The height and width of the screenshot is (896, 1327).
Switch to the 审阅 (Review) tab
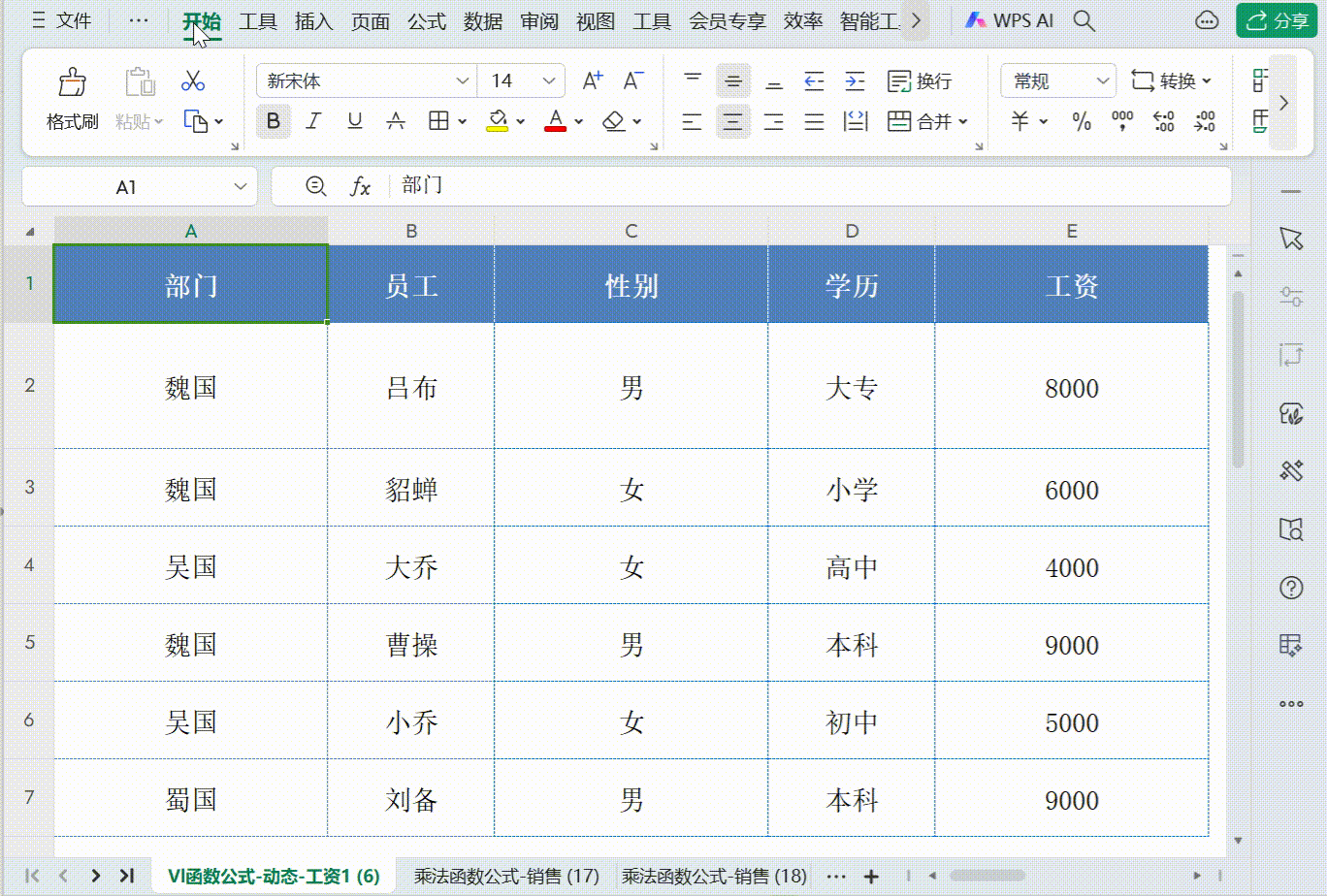point(539,21)
